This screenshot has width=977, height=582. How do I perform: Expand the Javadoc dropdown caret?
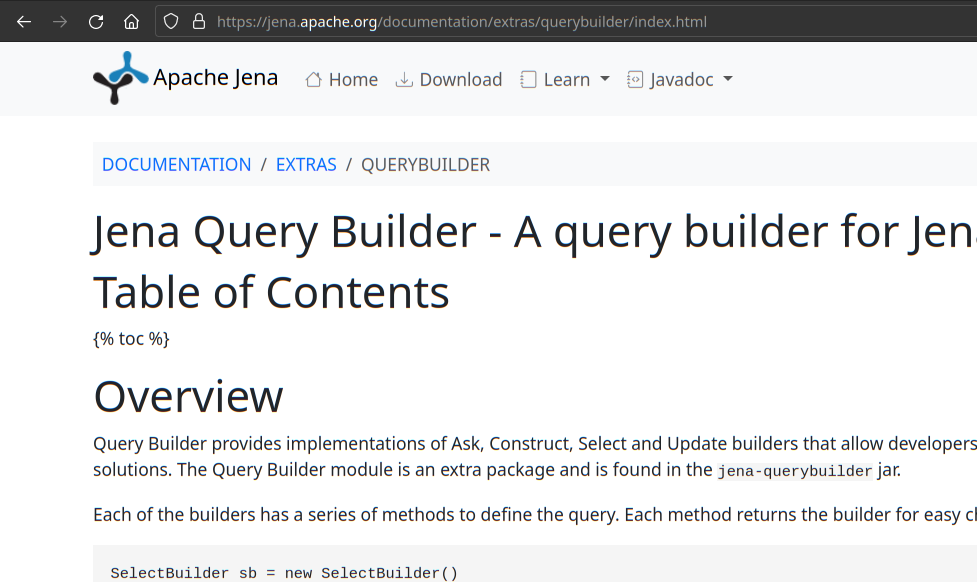pyautogui.click(x=728, y=79)
